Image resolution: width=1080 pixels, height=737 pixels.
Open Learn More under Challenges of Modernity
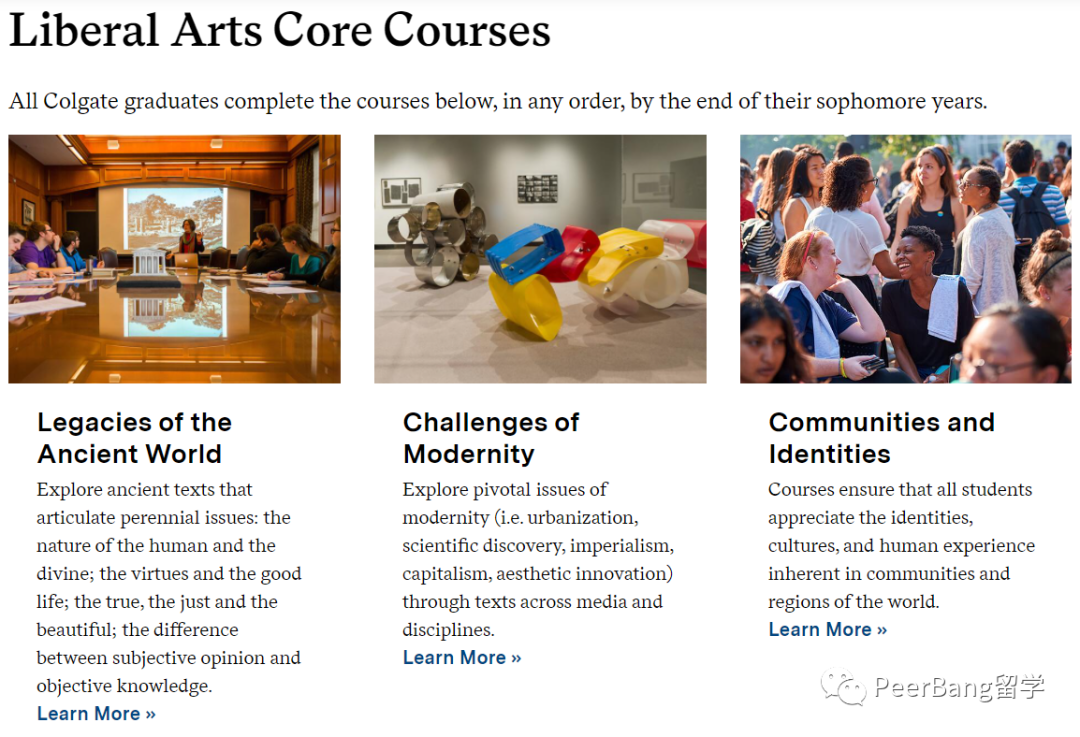click(462, 658)
